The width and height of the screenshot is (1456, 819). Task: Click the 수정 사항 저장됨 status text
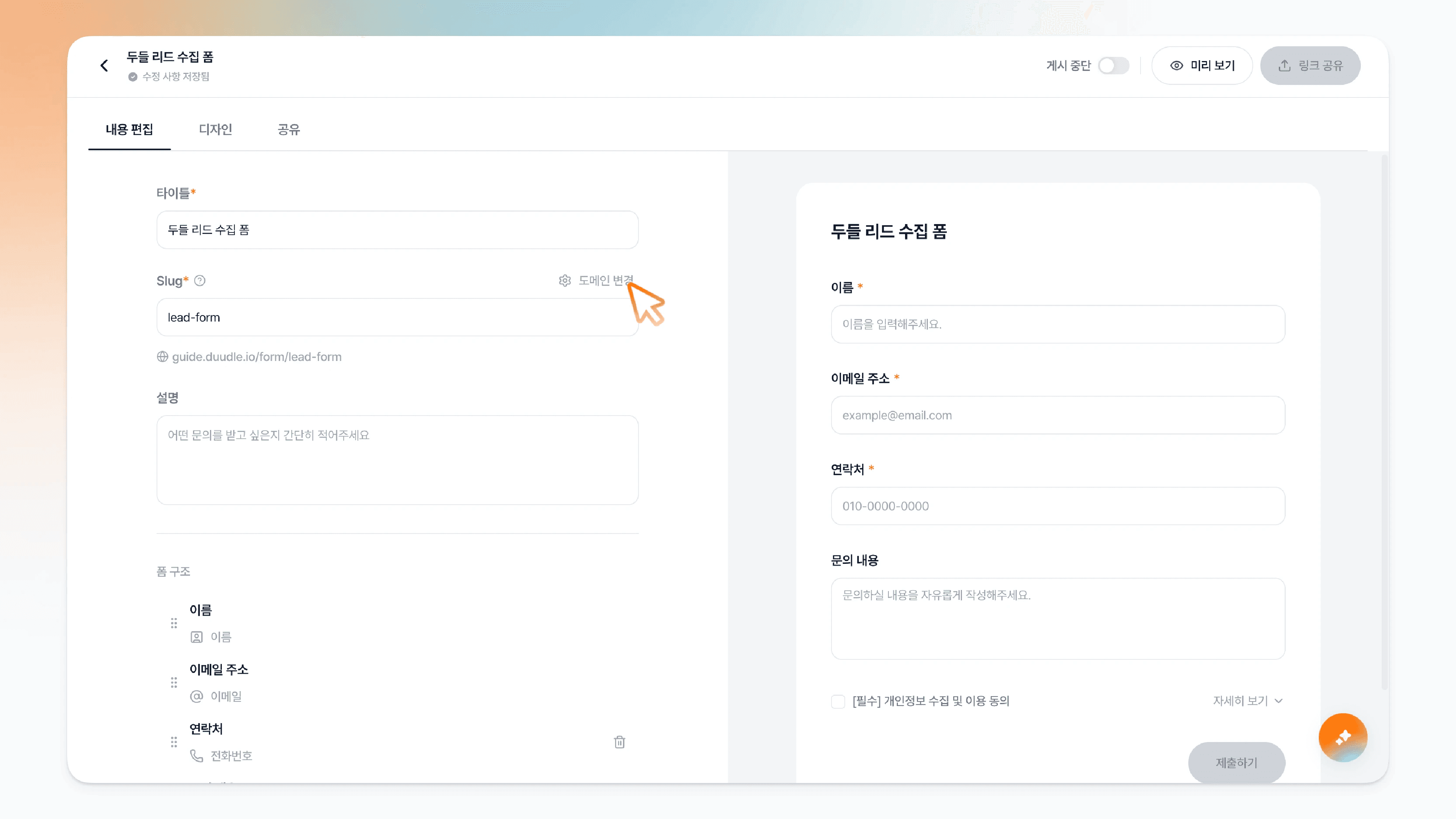click(176, 77)
